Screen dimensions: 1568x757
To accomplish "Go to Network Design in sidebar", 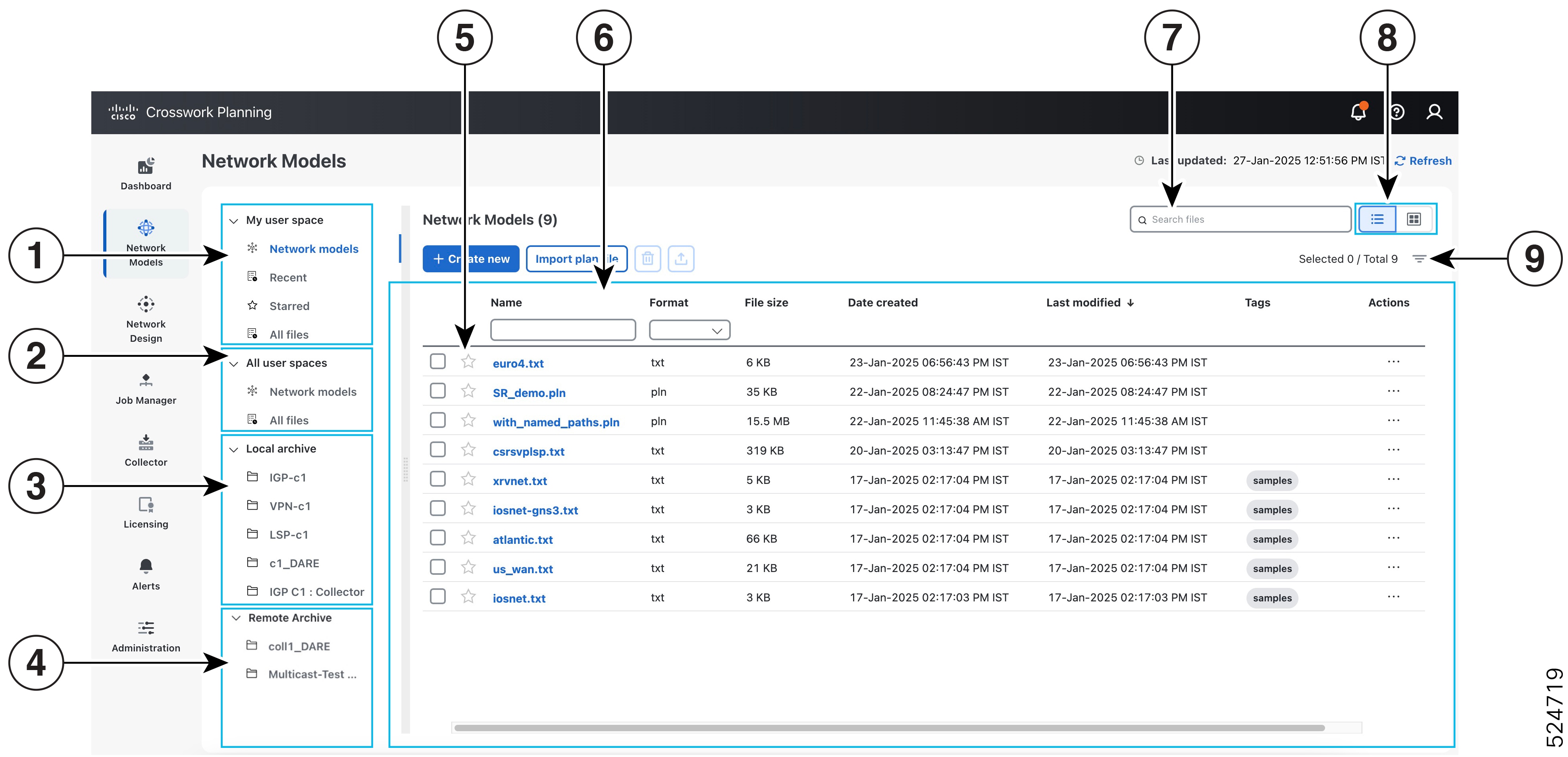I will [145, 320].
